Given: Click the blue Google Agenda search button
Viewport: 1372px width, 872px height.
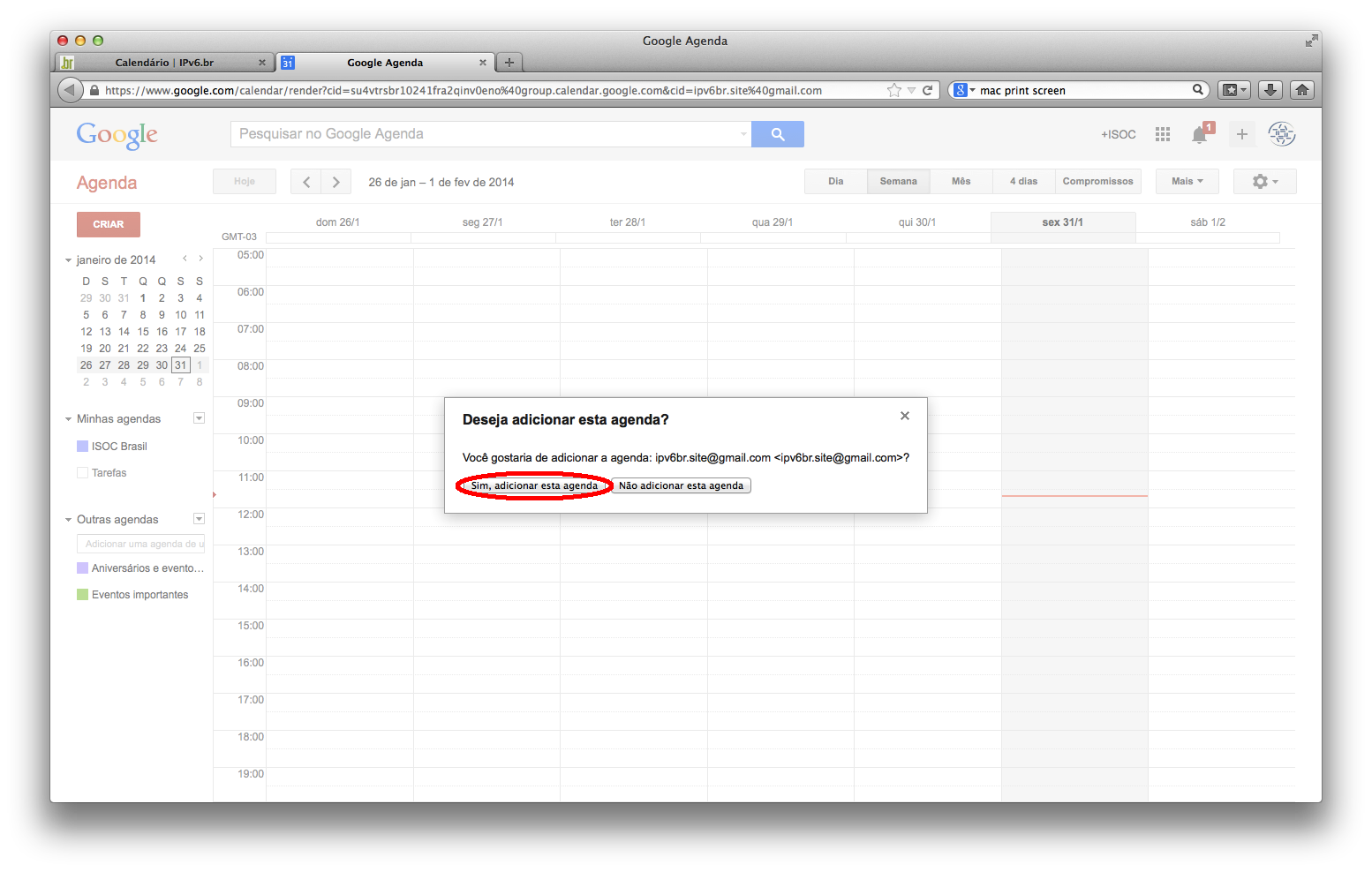Looking at the screenshot, I should click(x=778, y=134).
